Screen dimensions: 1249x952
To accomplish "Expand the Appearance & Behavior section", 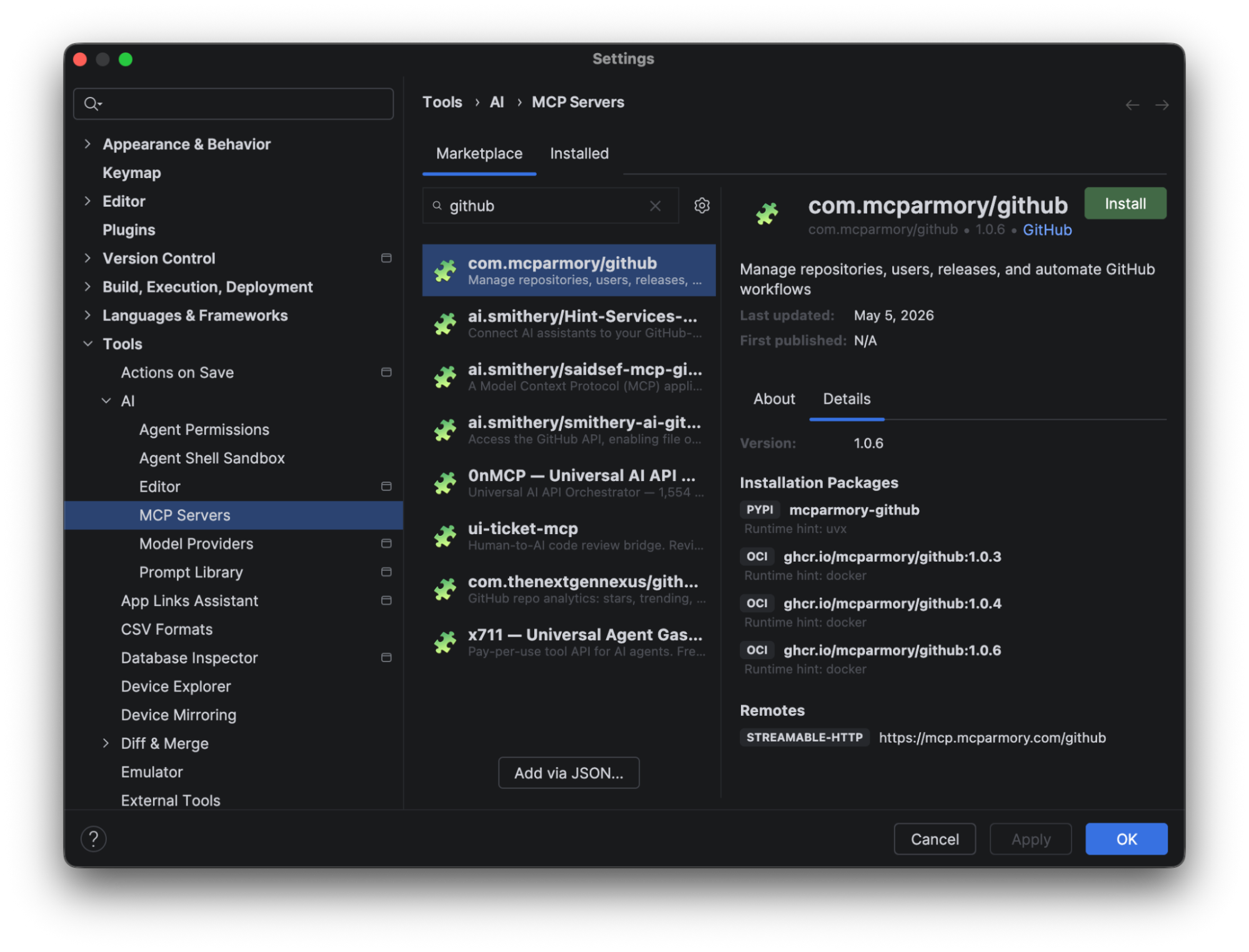I will 87,144.
